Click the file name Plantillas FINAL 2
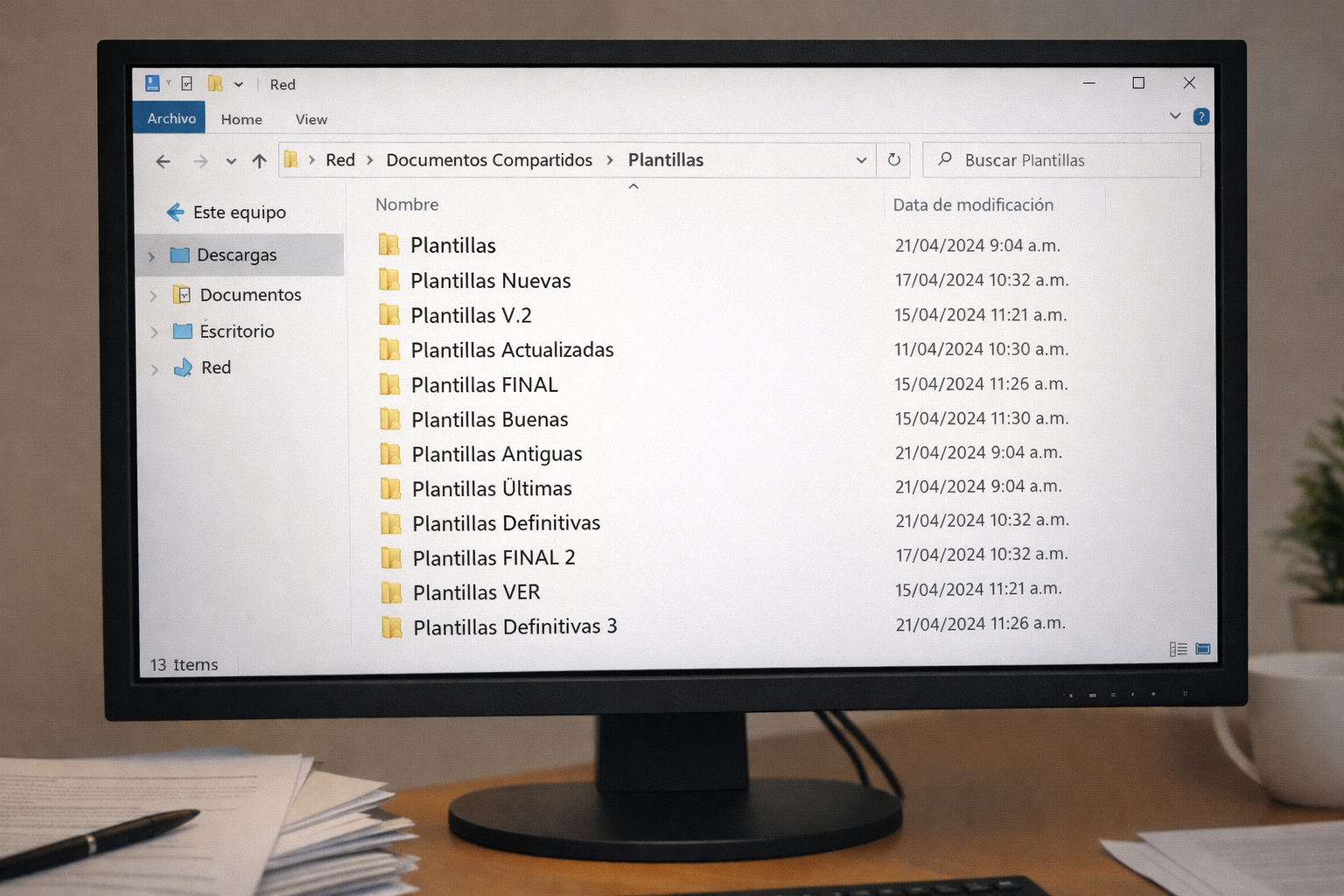 click(493, 558)
